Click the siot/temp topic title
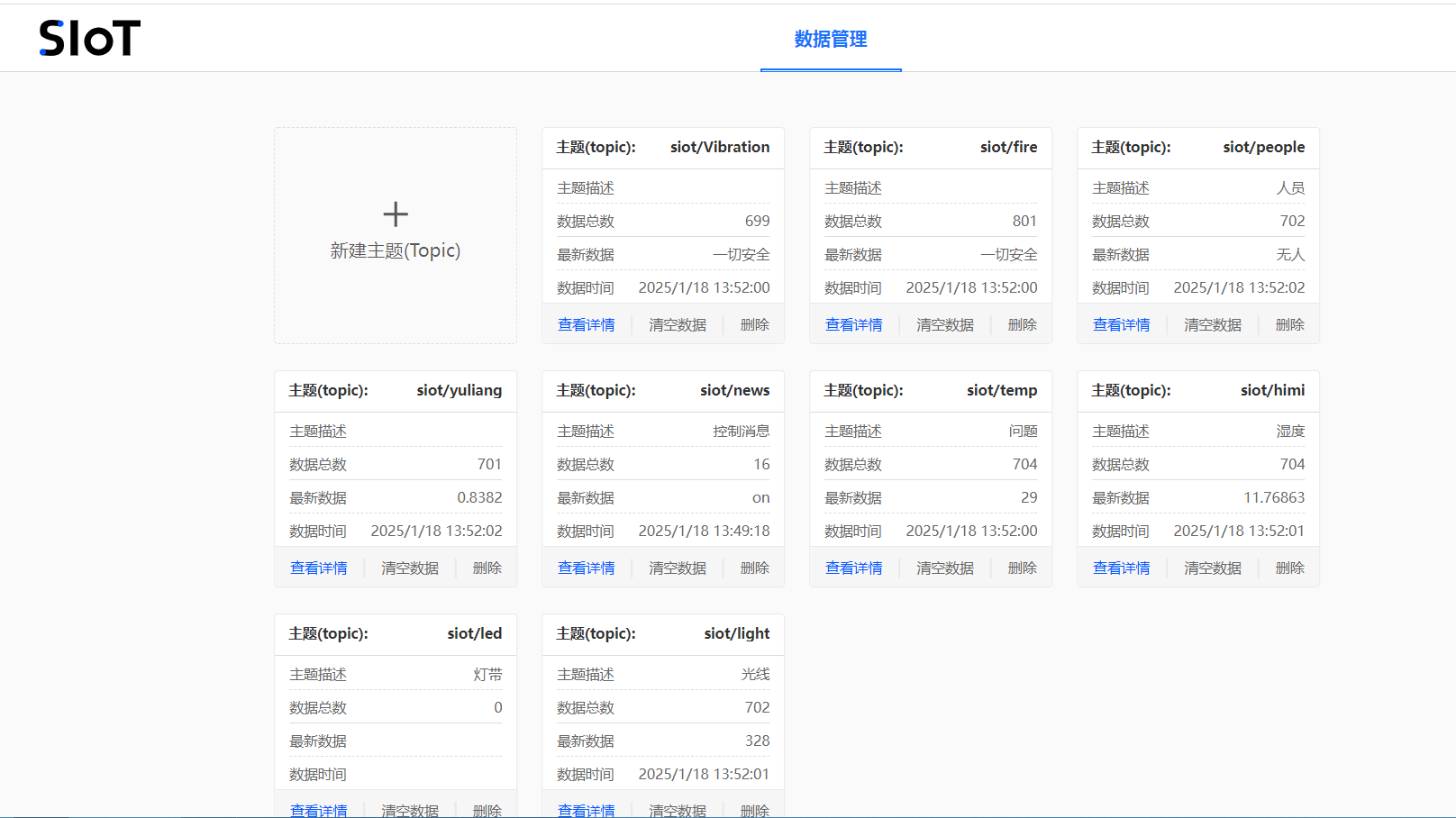This screenshot has height=818, width=1456. [1002, 390]
